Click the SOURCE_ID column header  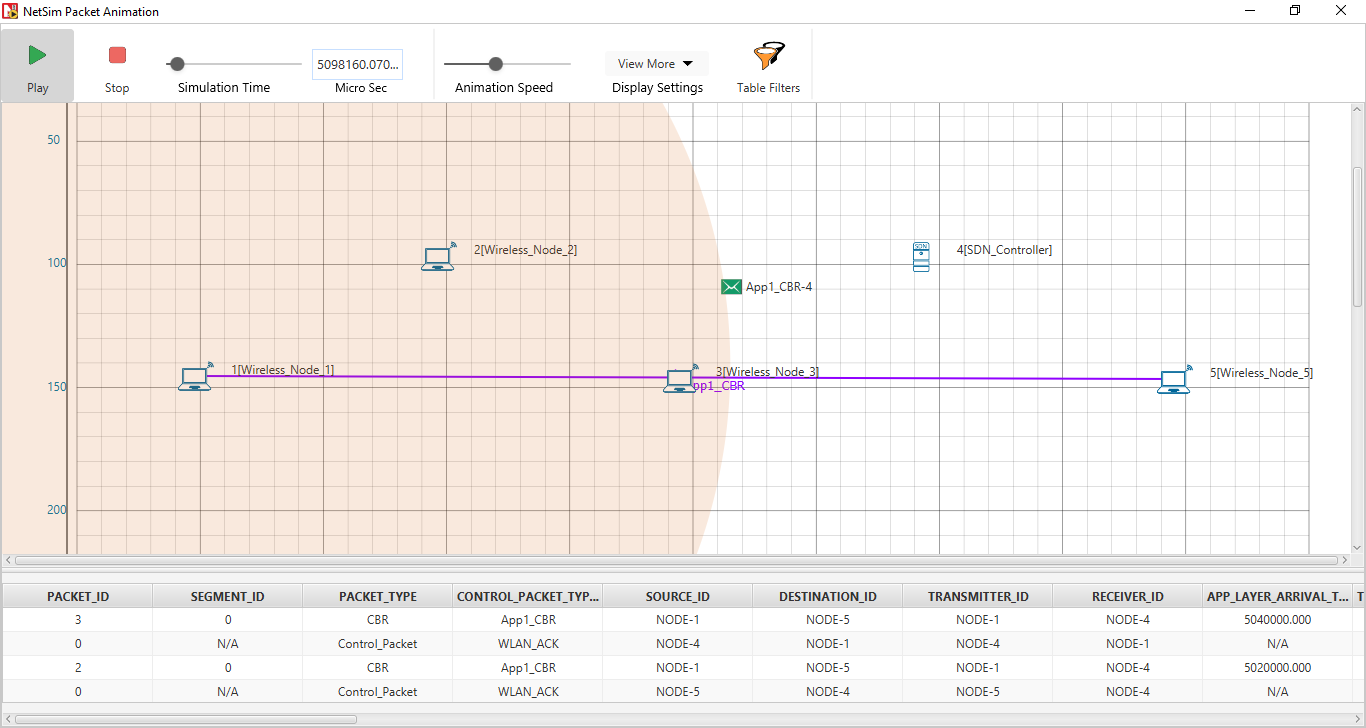[677, 596]
